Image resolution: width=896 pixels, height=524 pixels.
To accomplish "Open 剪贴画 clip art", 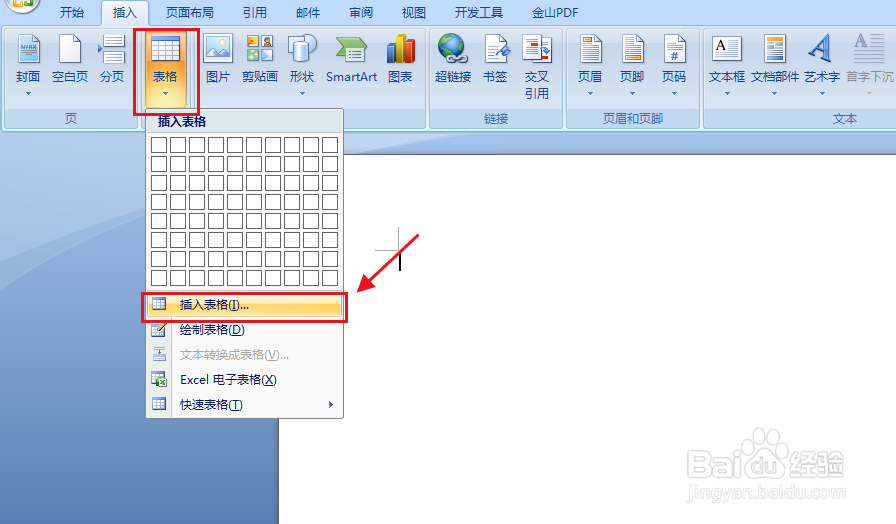I will click(260, 59).
